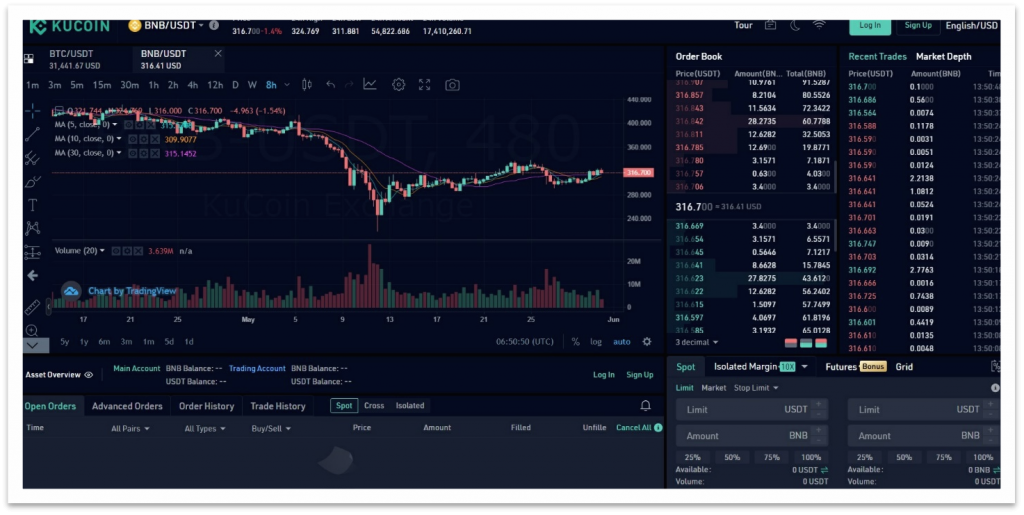Select the 50% amount button on buy side
The image size is (1024, 515).
[x=732, y=457]
